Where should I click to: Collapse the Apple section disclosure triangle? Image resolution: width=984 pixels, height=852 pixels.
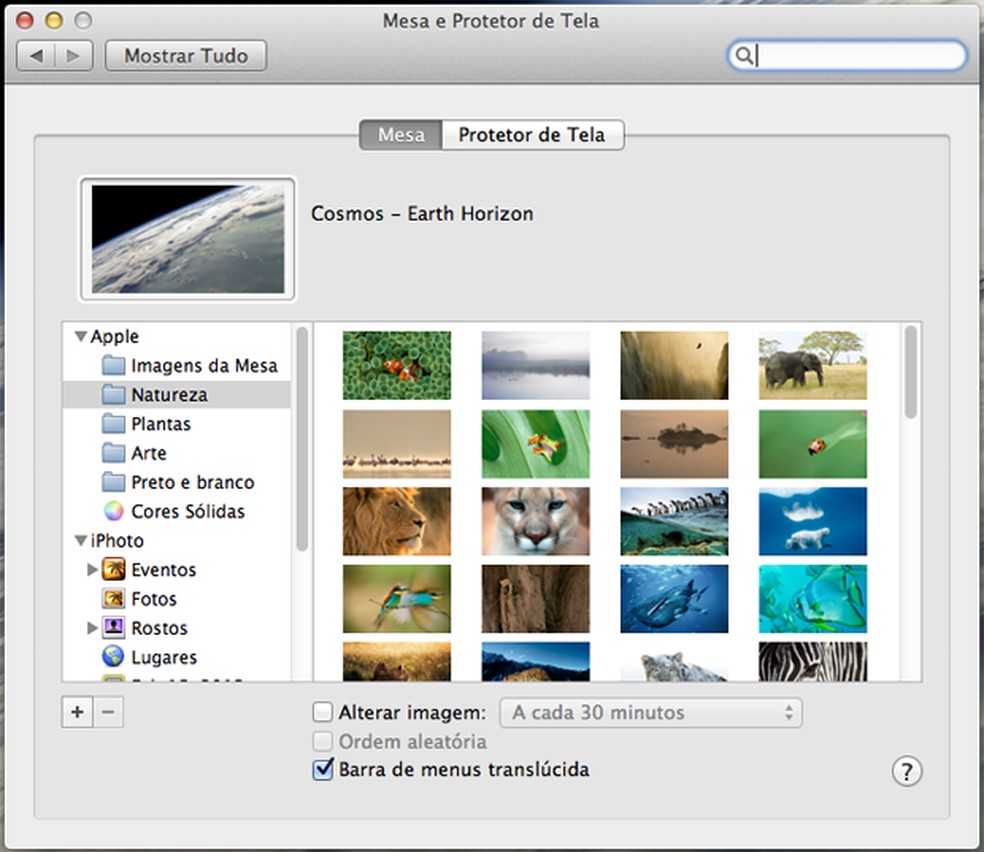[80, 337]
